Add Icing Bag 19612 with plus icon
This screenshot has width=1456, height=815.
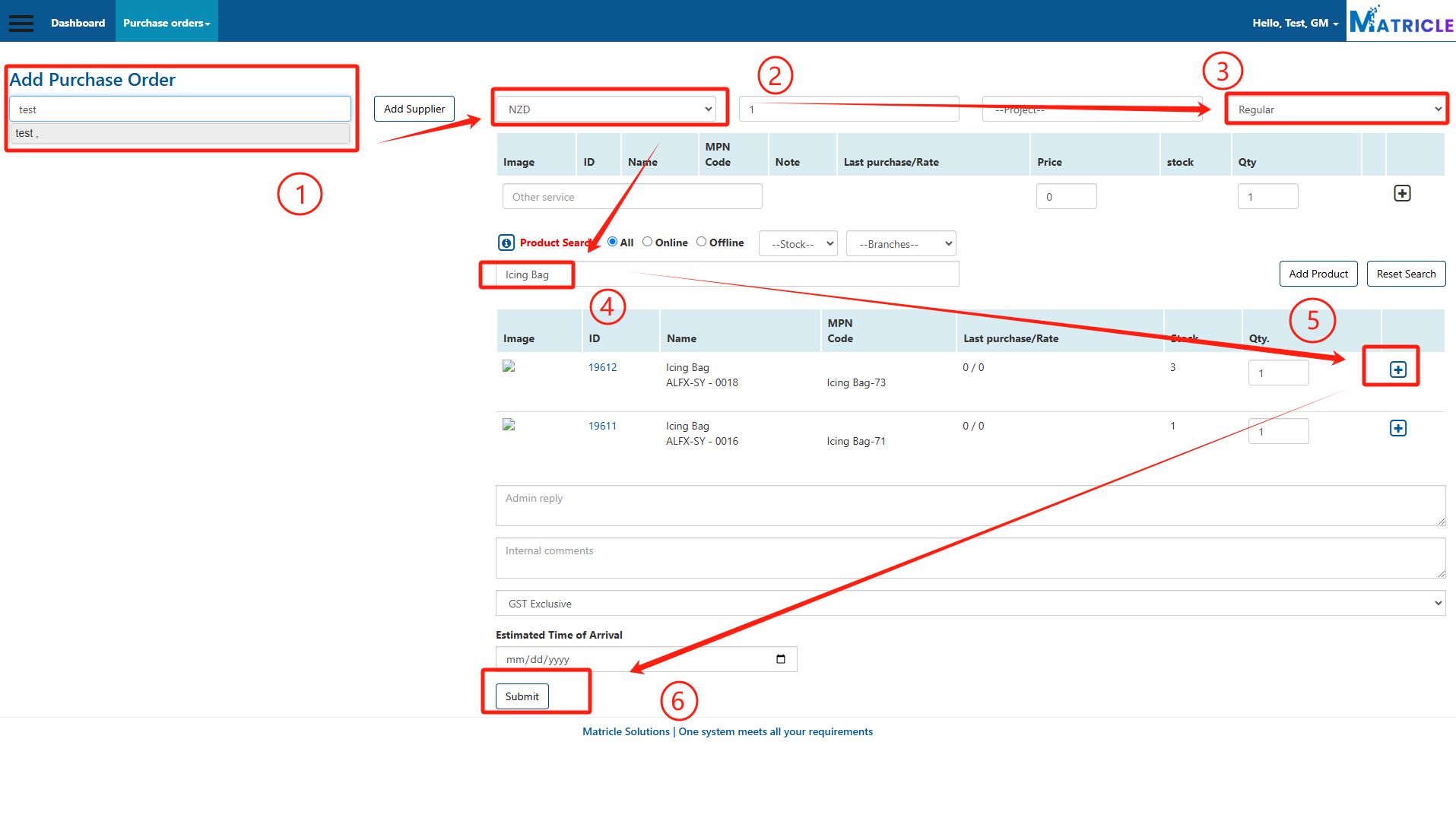click(1397, 369)
